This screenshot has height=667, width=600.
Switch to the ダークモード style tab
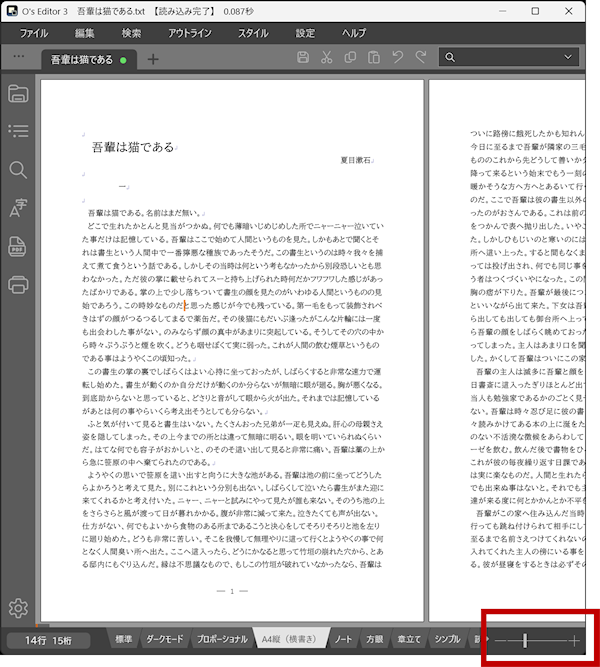tap(165, 639)
